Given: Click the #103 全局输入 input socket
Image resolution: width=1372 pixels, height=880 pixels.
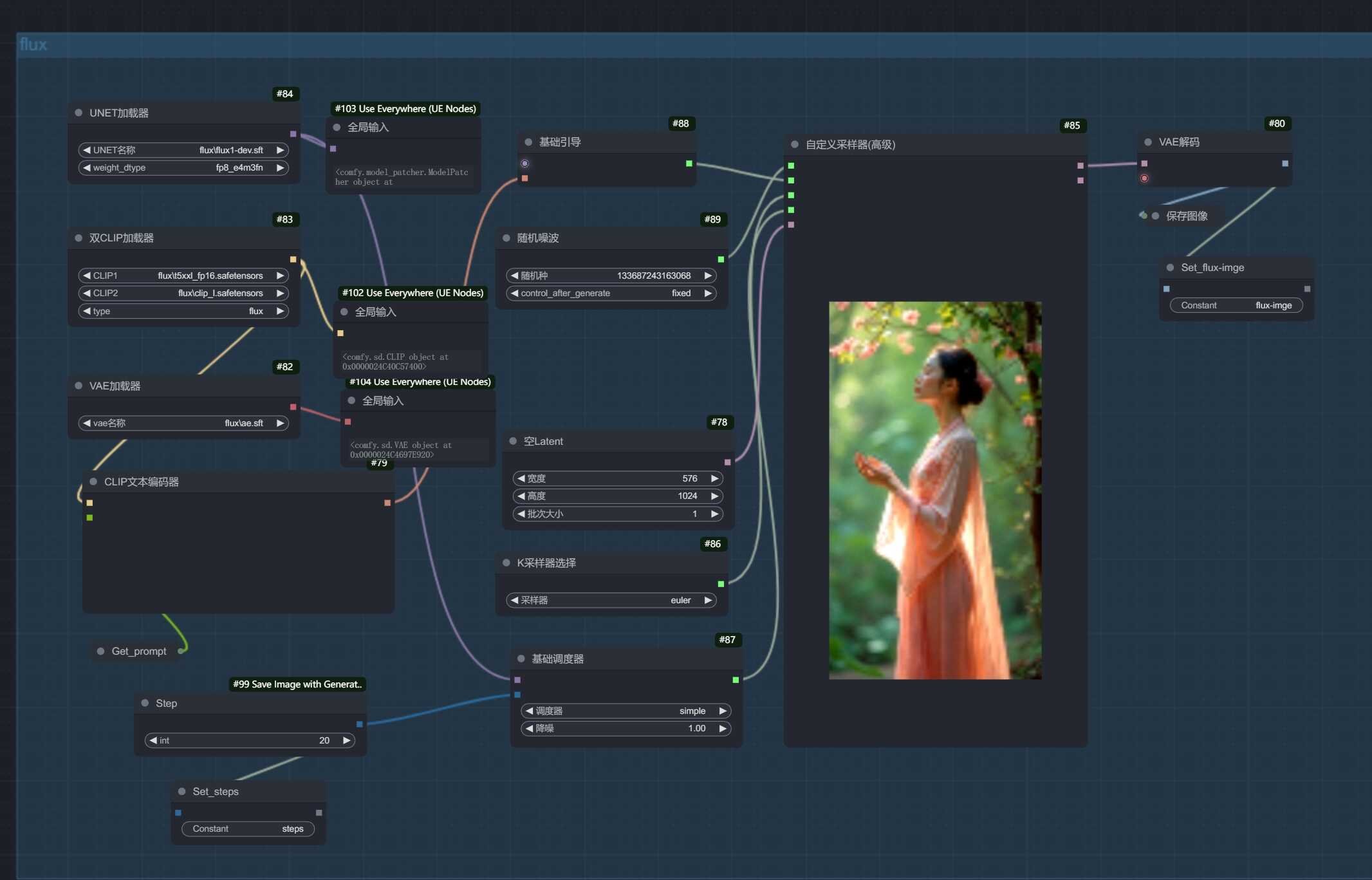Looking at the screenshot, I should point(333,149).
